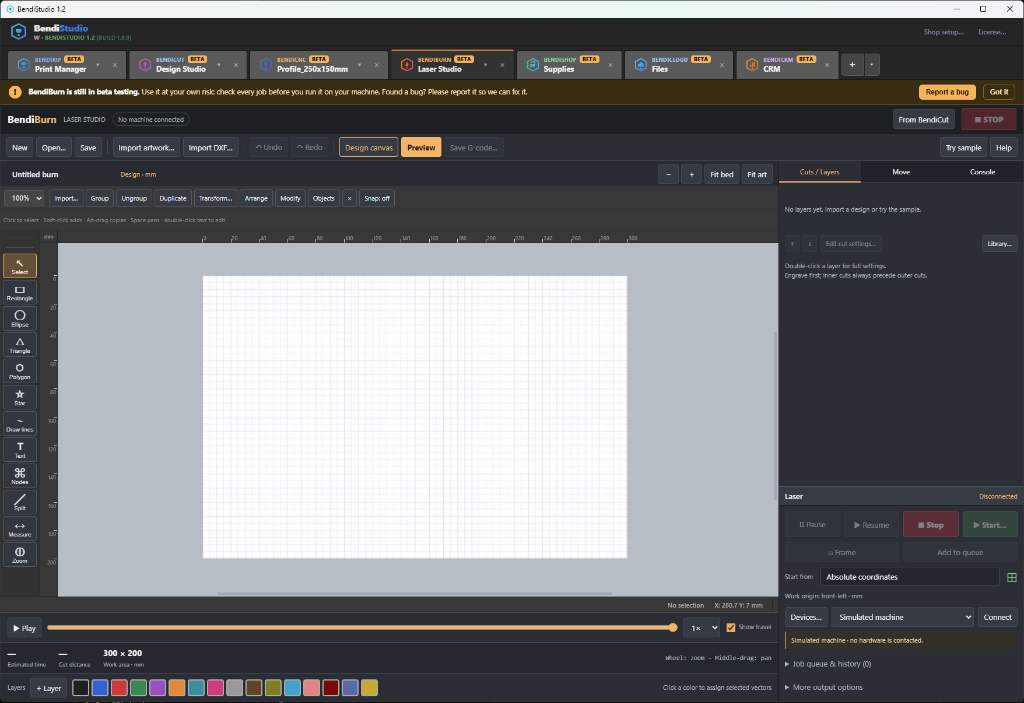This screenshot has width=1024, height=703.
Task: Click the red STOP button in header
Action: [989, 120]
